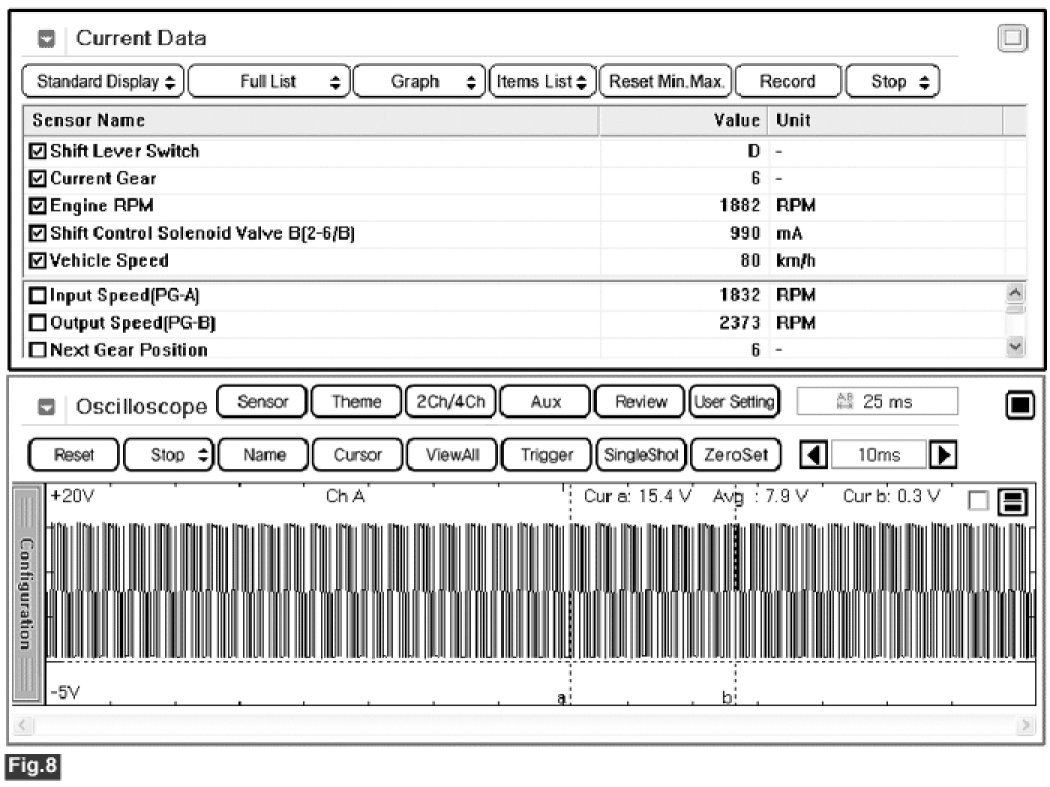Click the Record button
Viewport: 1050px width, 787px height.
pyautogui.click(x=787, y=82)
